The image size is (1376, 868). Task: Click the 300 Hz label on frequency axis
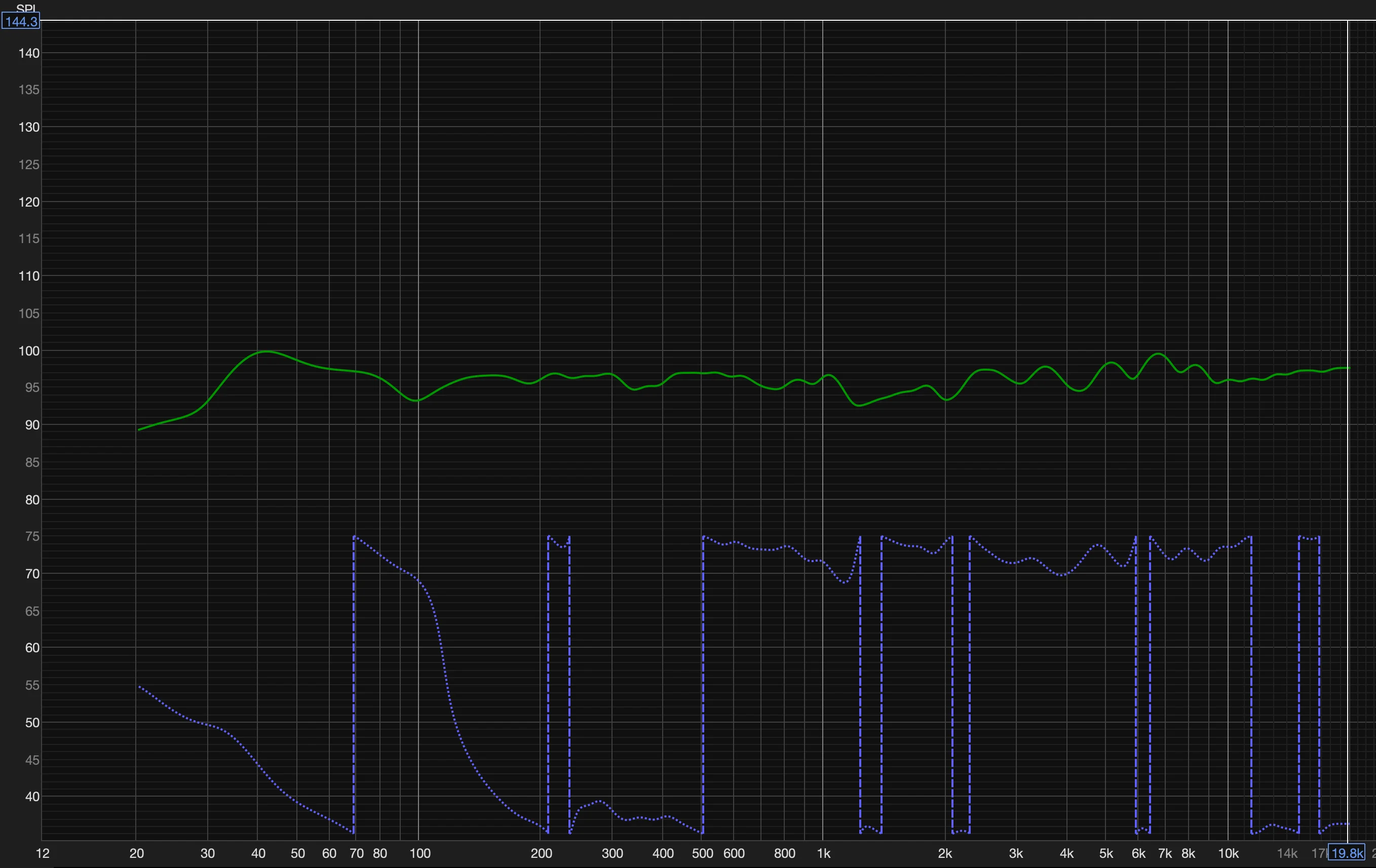(x=612, y=854)
